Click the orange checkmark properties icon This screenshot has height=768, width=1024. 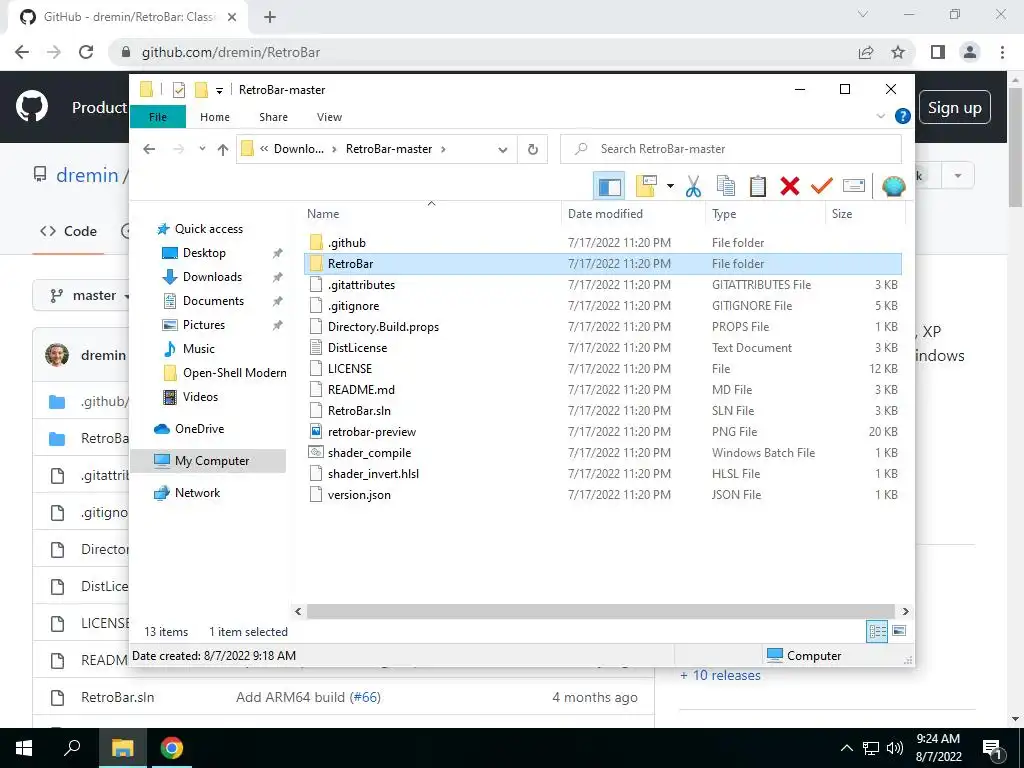pyautogui.click(x=822, y=186)
